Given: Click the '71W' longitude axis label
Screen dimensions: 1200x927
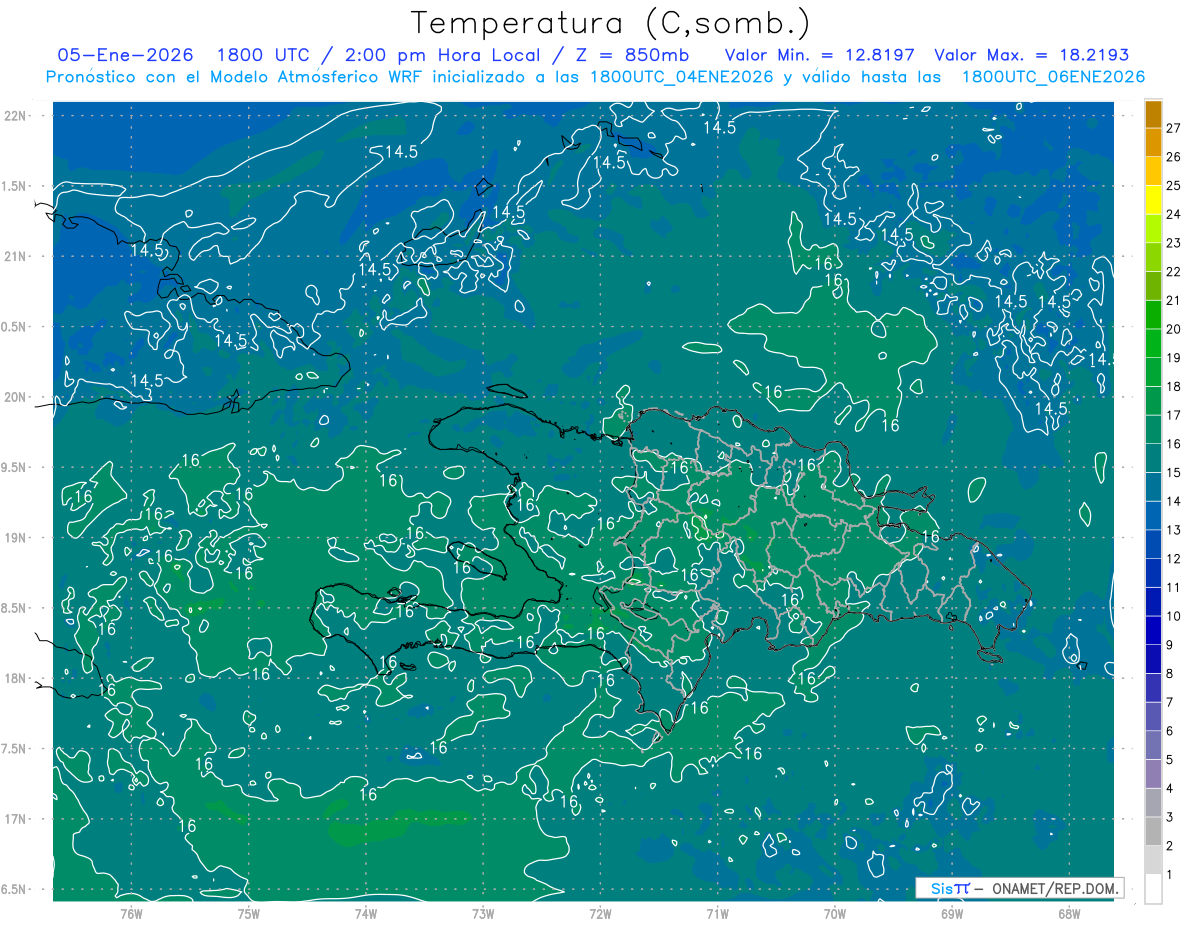Looking at the screenshot, I should click(717, 913).
